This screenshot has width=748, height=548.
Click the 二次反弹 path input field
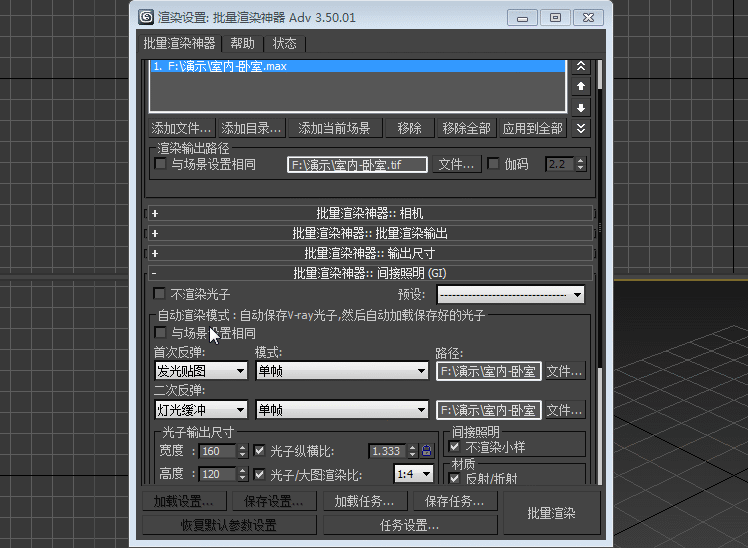coord(488,410)
